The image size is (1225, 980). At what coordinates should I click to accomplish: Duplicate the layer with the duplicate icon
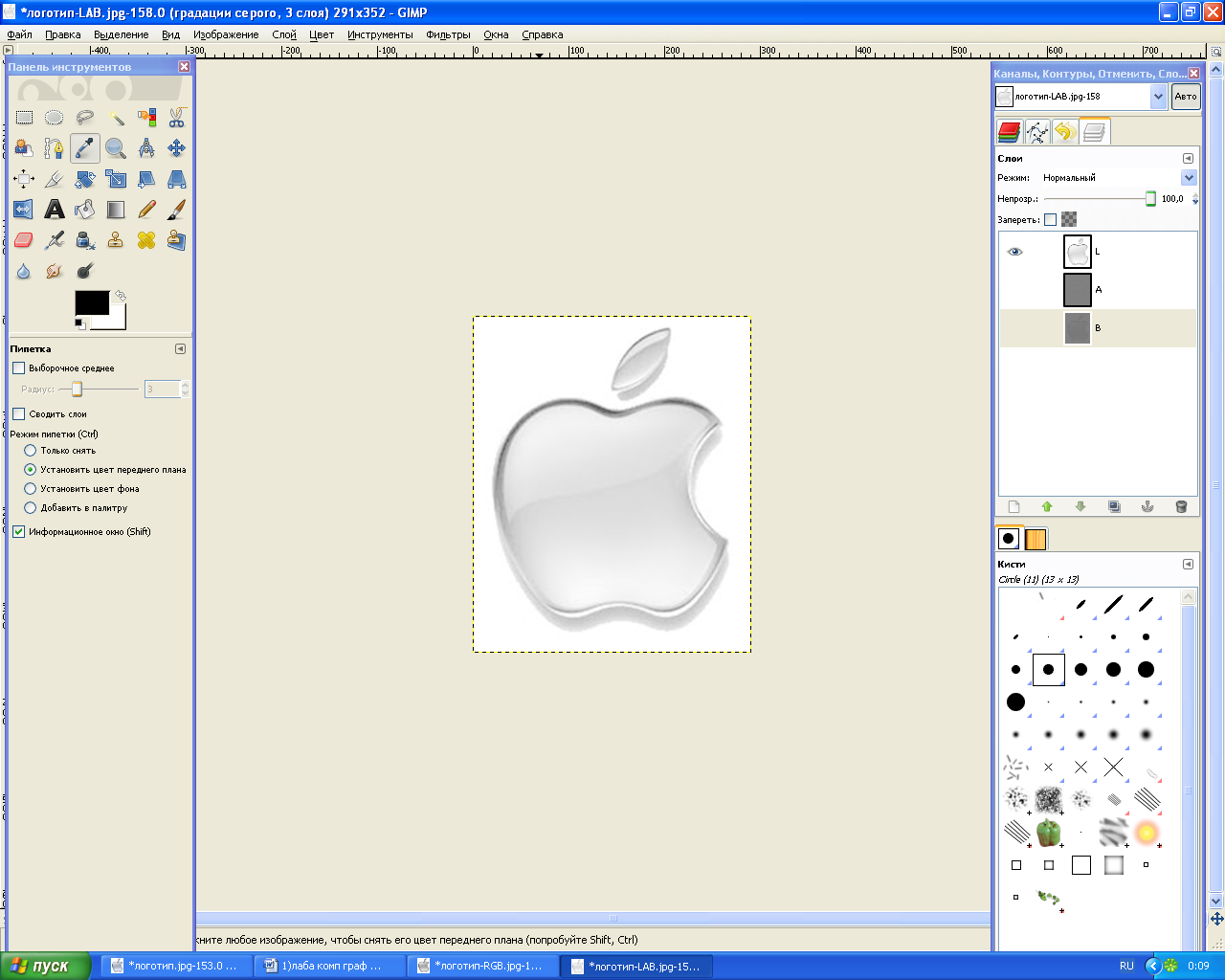[x=1114, y=506]
